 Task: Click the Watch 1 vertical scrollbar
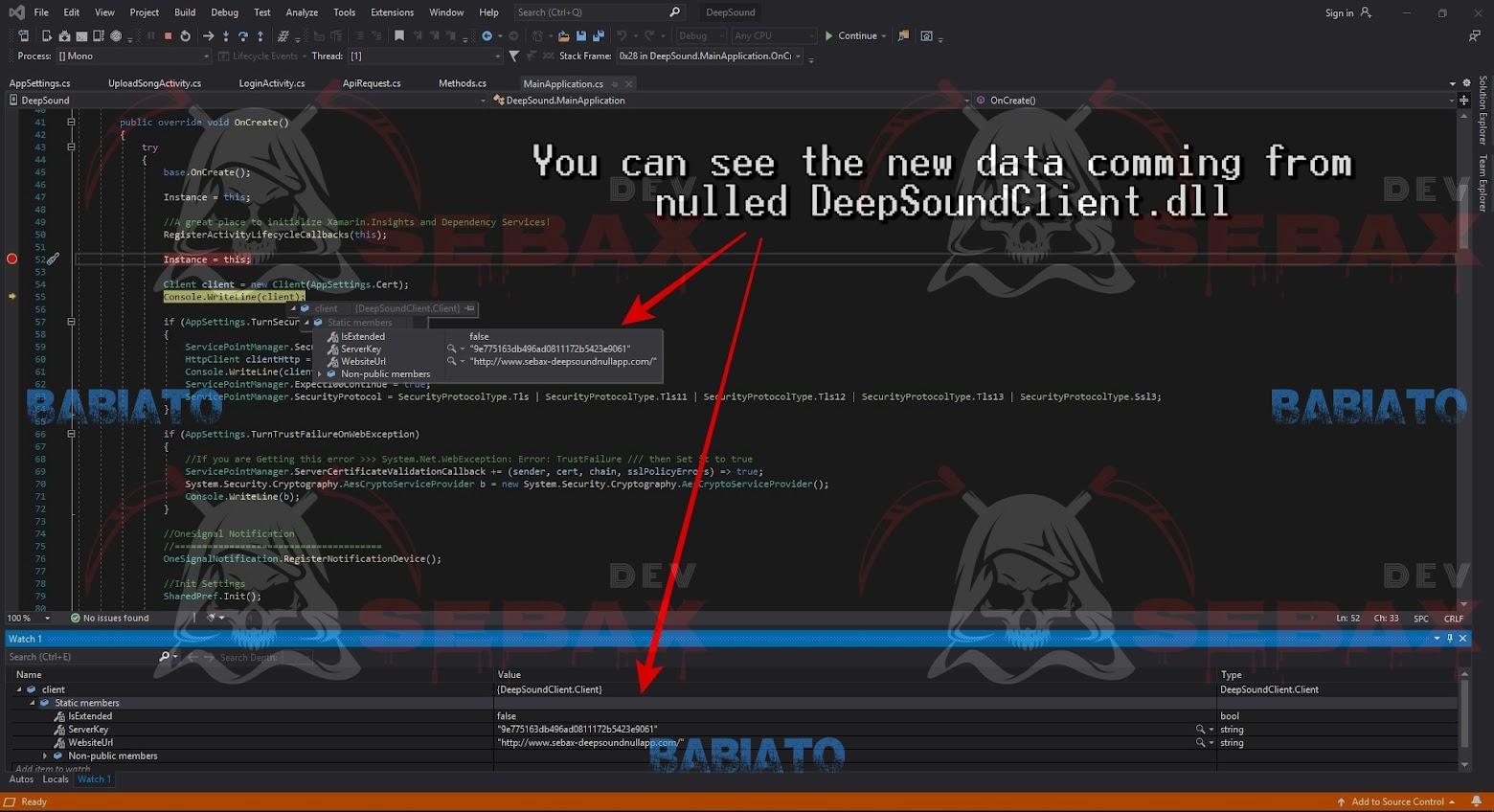tap(1463, 719)
